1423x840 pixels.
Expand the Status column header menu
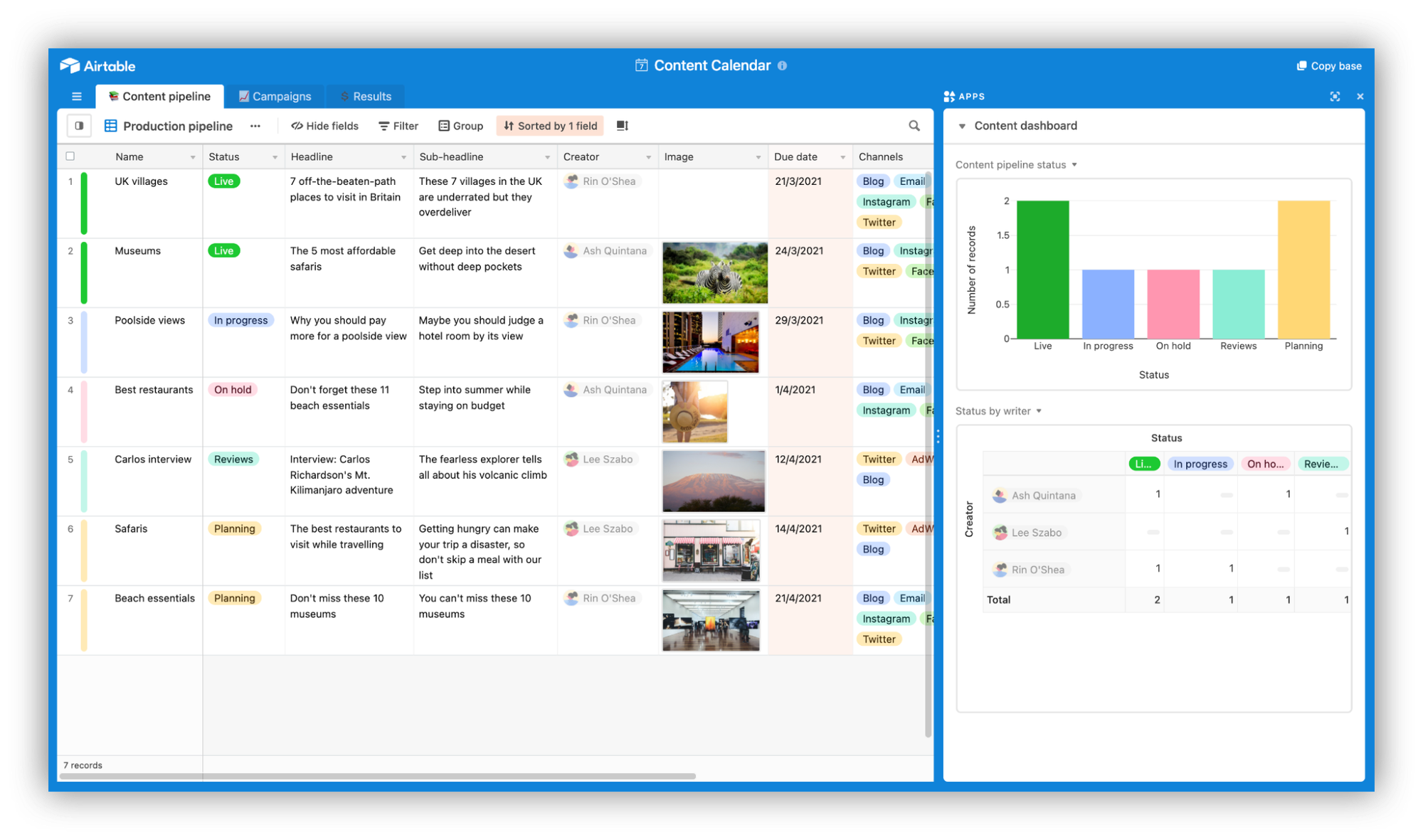tap(275, 157)
